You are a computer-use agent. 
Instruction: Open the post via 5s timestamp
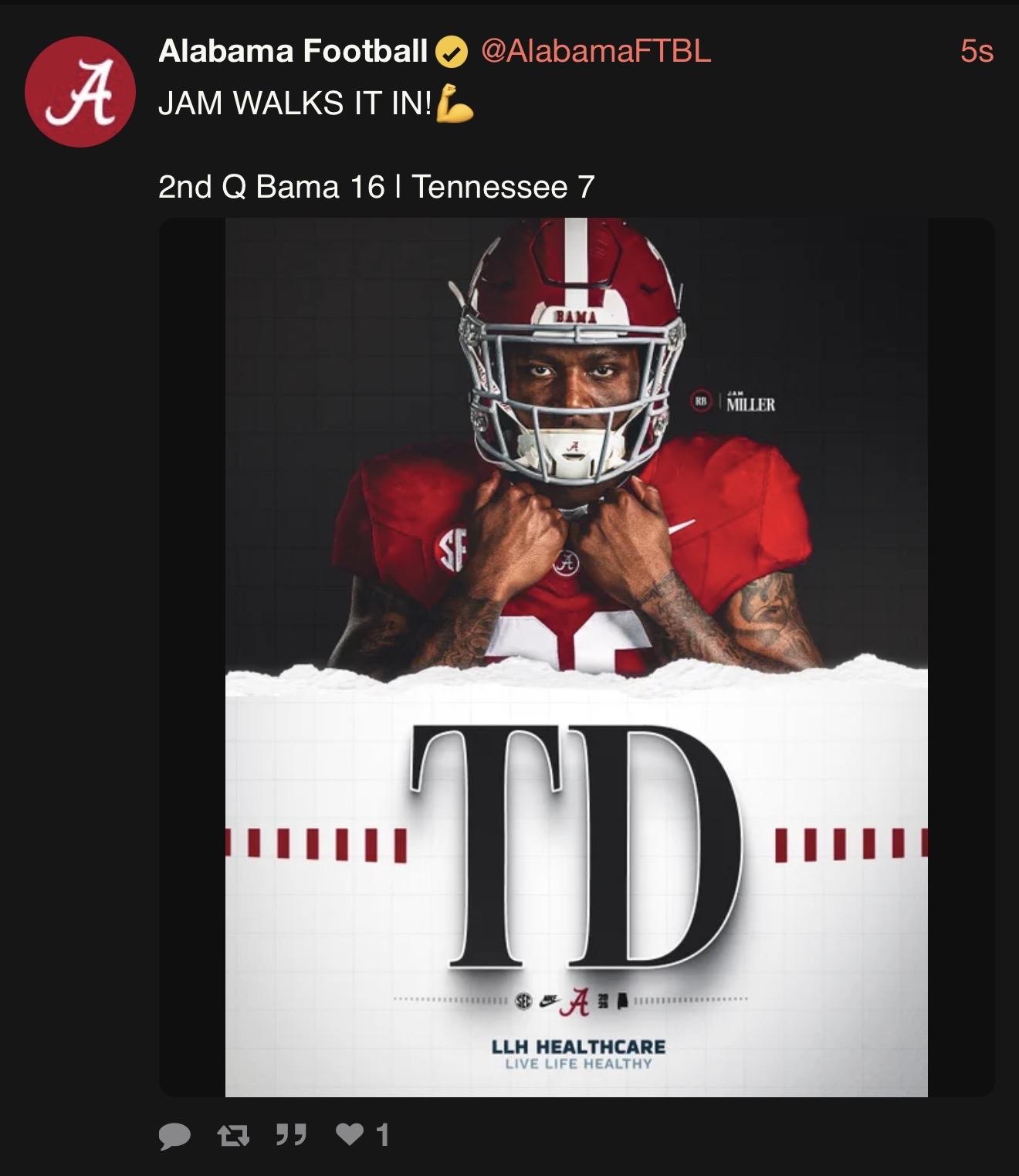pos(976,51)
